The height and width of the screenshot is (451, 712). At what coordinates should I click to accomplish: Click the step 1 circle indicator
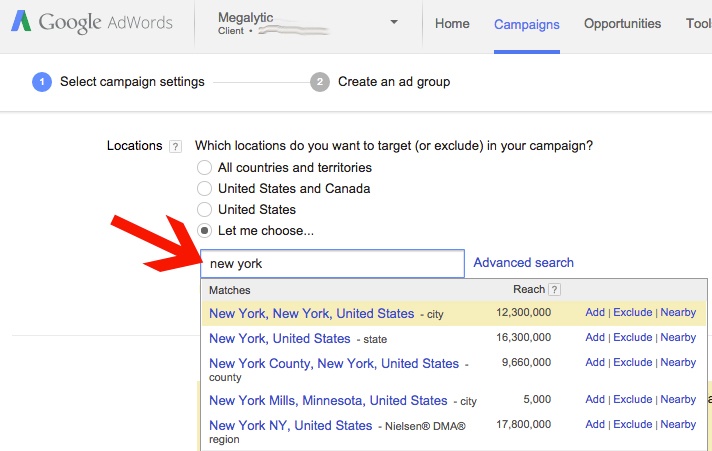click(41, 82)
